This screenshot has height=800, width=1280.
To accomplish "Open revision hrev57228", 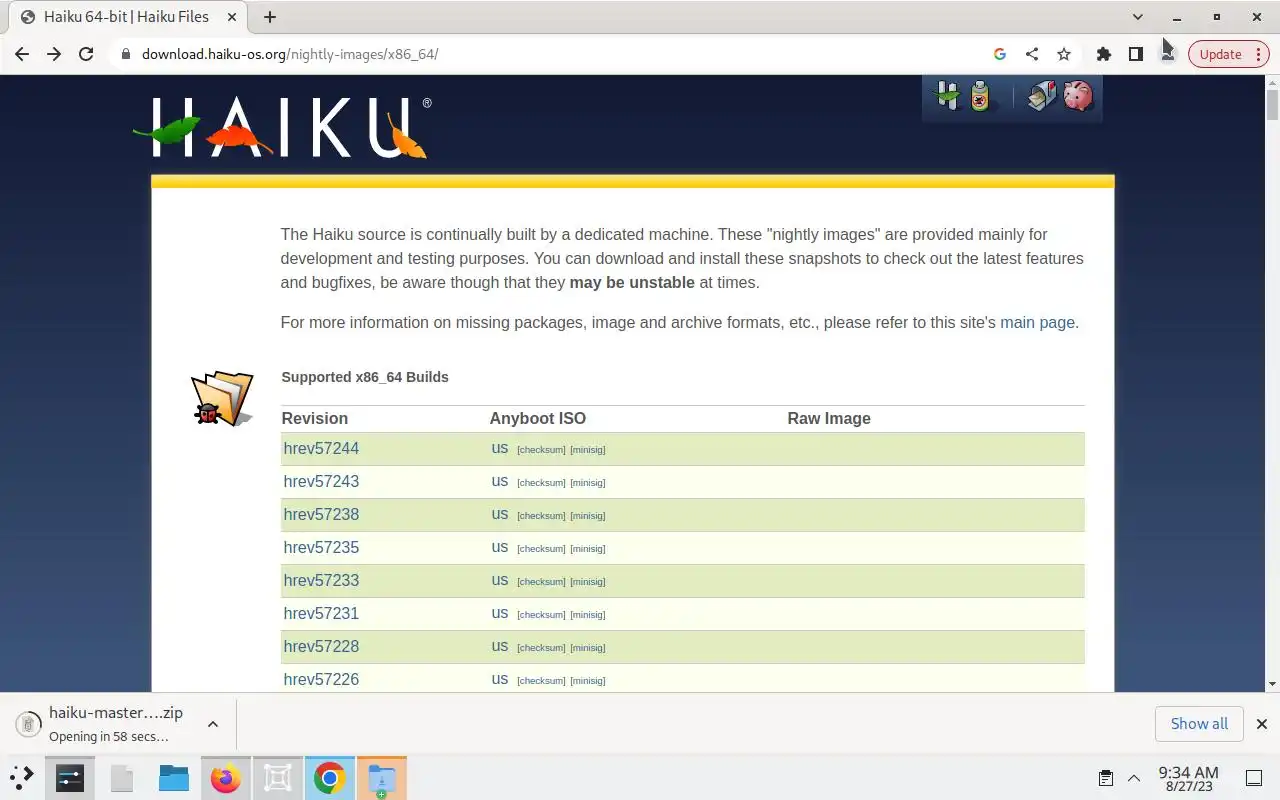I will tap(321, 646).
